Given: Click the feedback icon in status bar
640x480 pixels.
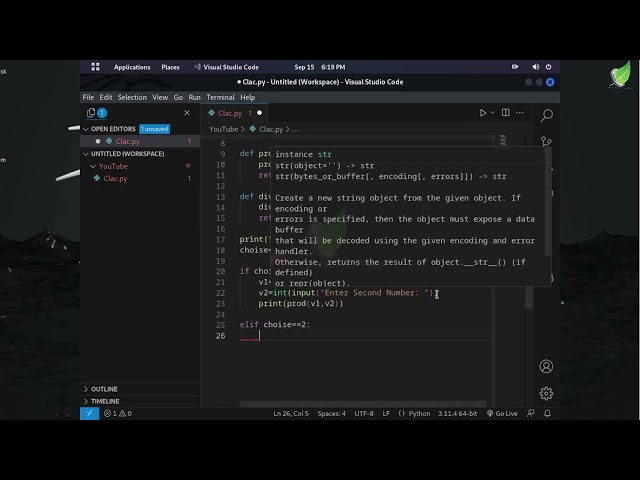Looking at the screenshot, I should [x=531, y=413].
